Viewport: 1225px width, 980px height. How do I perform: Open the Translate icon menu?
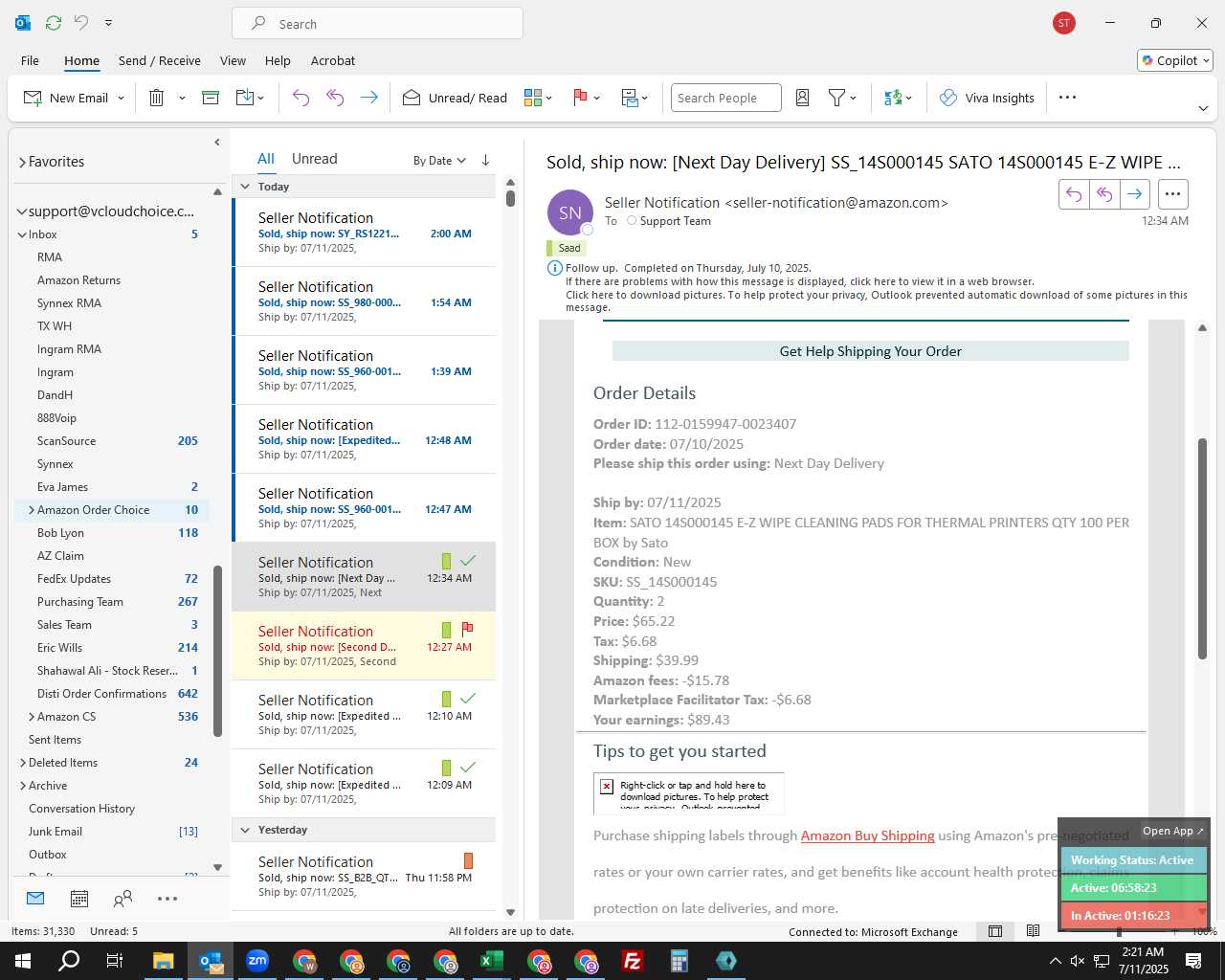click(898, 98)
